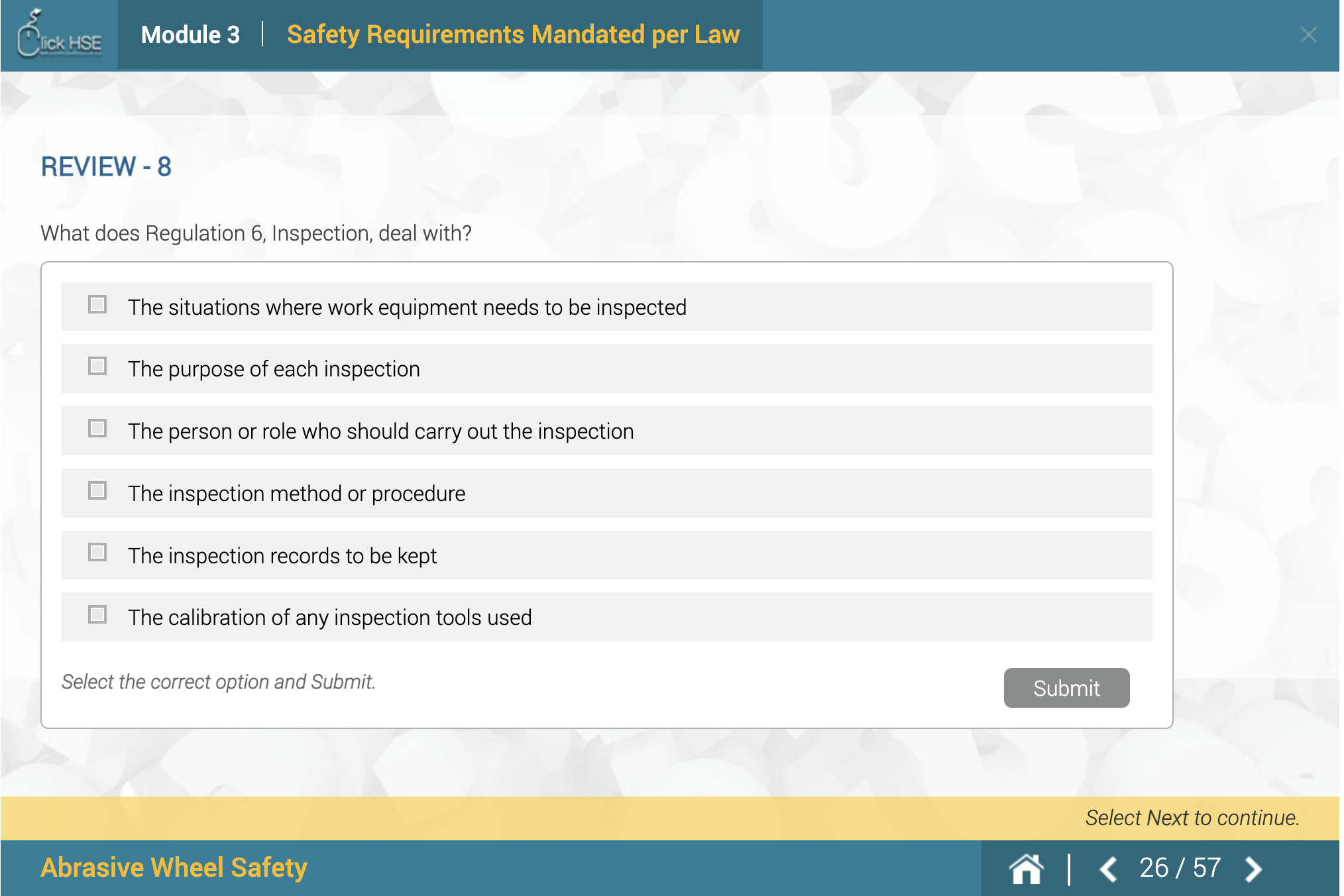Select 'person or role who should carry out' checkbox
Image resolution: width=1344 pixels, height=896 pixels.
[97, 429]
